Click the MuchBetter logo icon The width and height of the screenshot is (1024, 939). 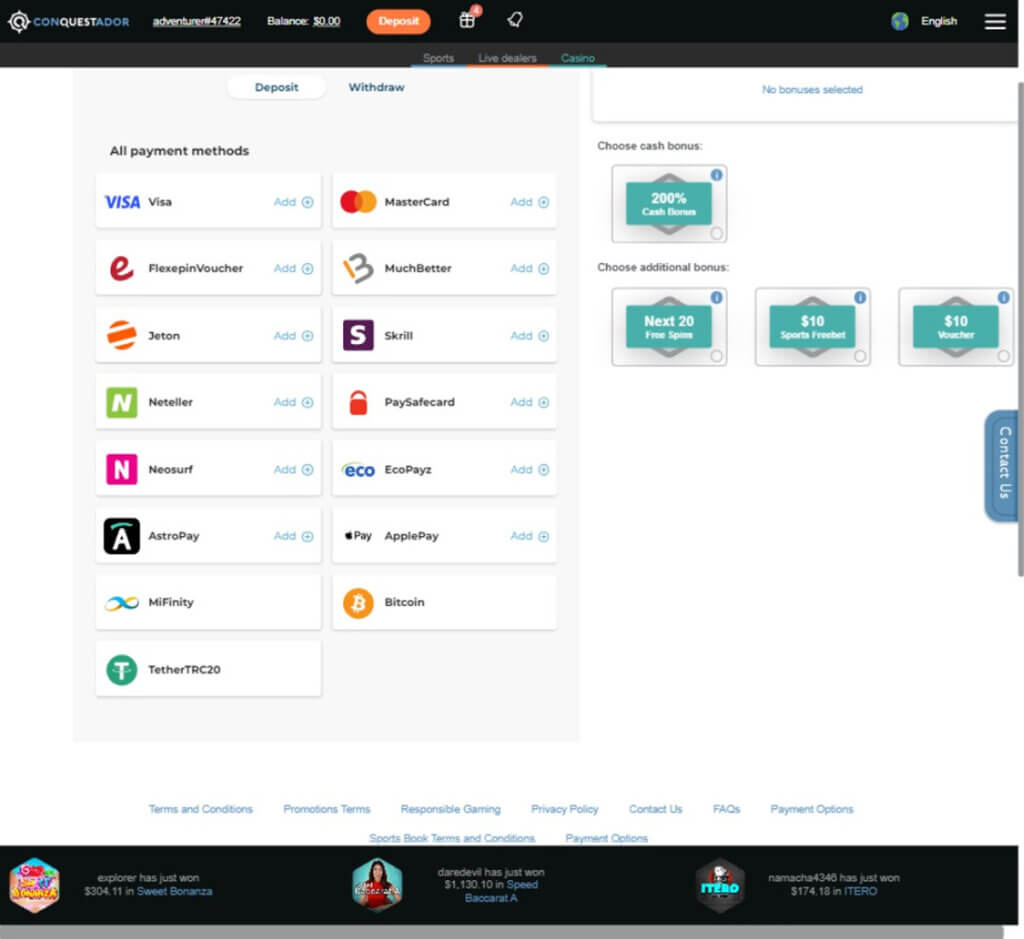(358, 268)
